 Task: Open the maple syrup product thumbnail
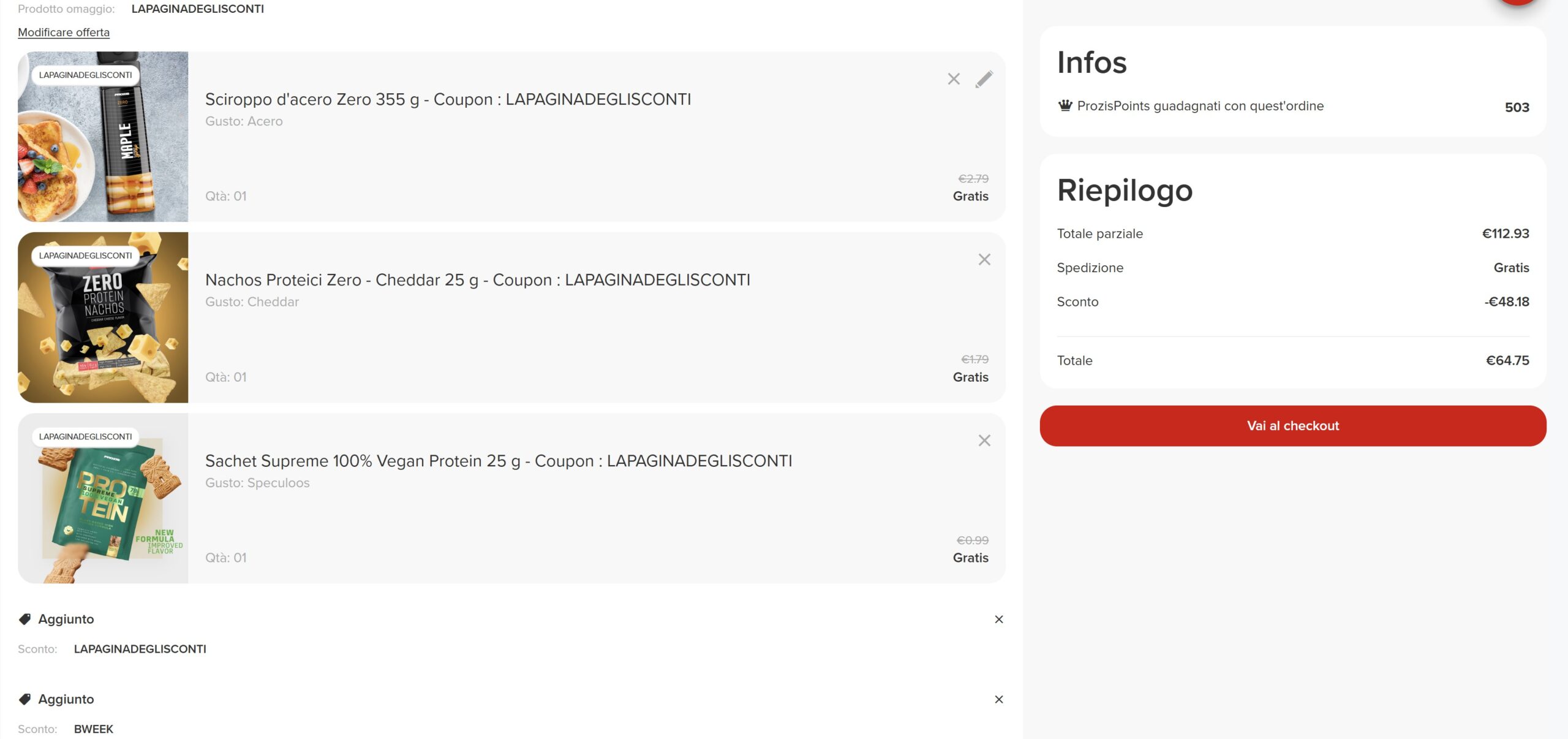pos(103,137)
